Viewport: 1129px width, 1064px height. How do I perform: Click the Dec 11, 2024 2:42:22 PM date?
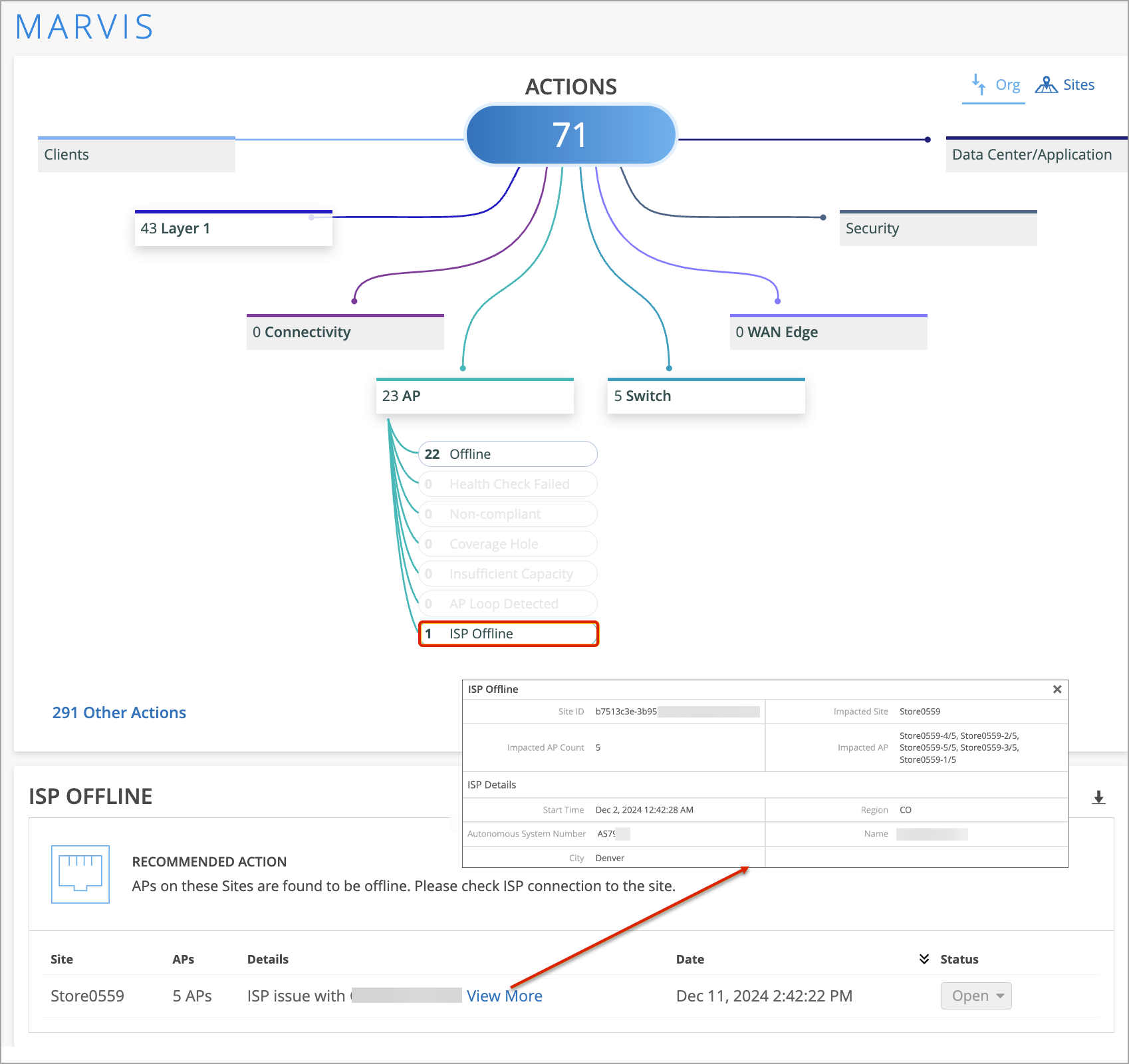[x=765, y=996]
